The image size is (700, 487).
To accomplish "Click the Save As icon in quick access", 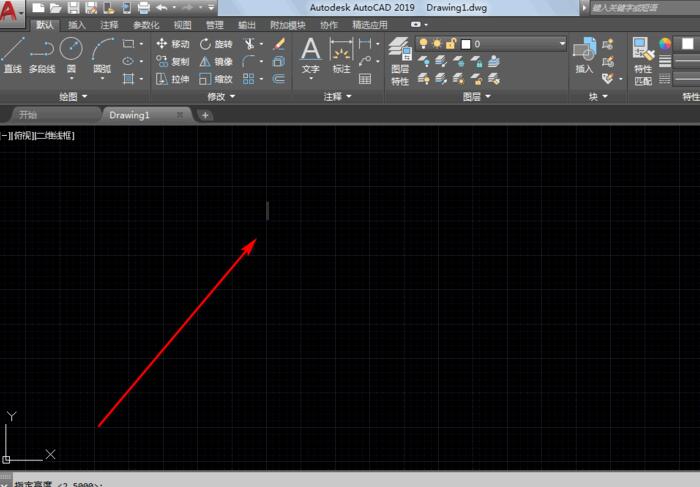I will pyautogui.click(x=91, y=7).
